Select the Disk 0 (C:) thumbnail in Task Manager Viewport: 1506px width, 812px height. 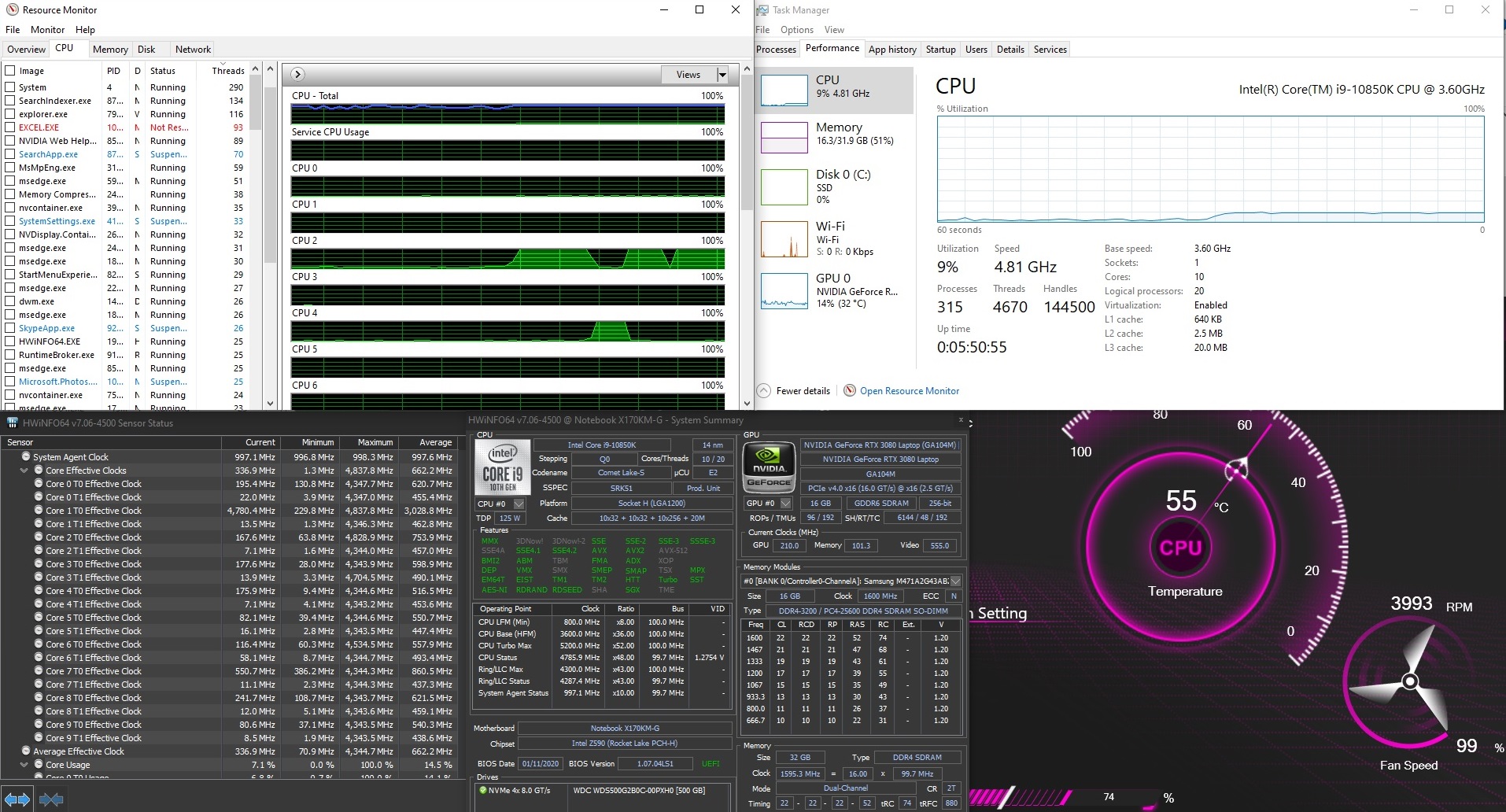[784, 188]
